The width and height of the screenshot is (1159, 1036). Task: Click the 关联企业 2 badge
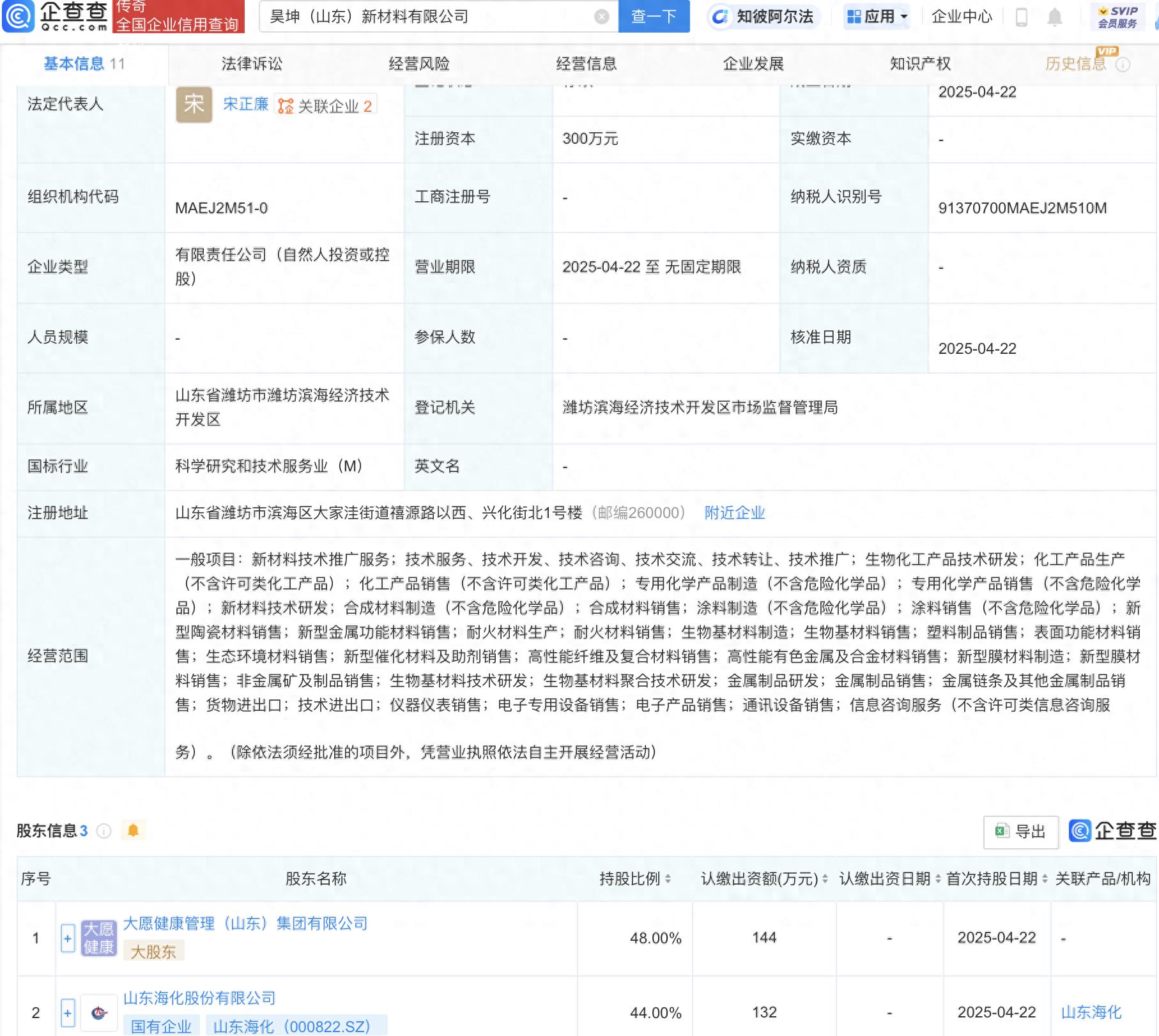tap(326, 106)
